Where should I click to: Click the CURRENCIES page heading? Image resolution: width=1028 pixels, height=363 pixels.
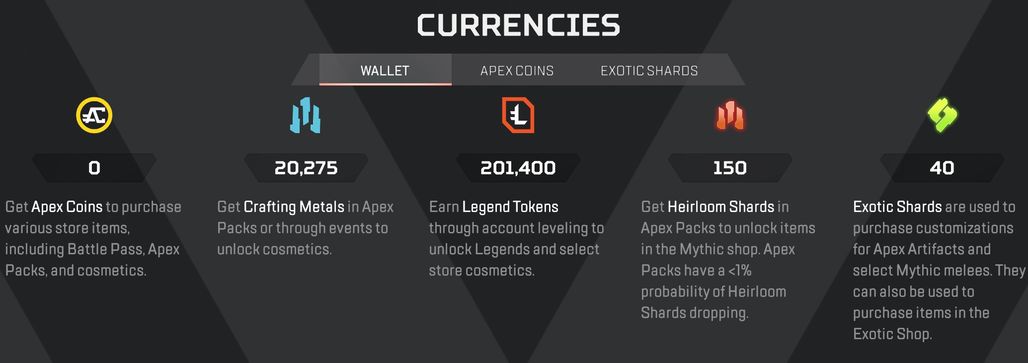click(x=518, y=26)
